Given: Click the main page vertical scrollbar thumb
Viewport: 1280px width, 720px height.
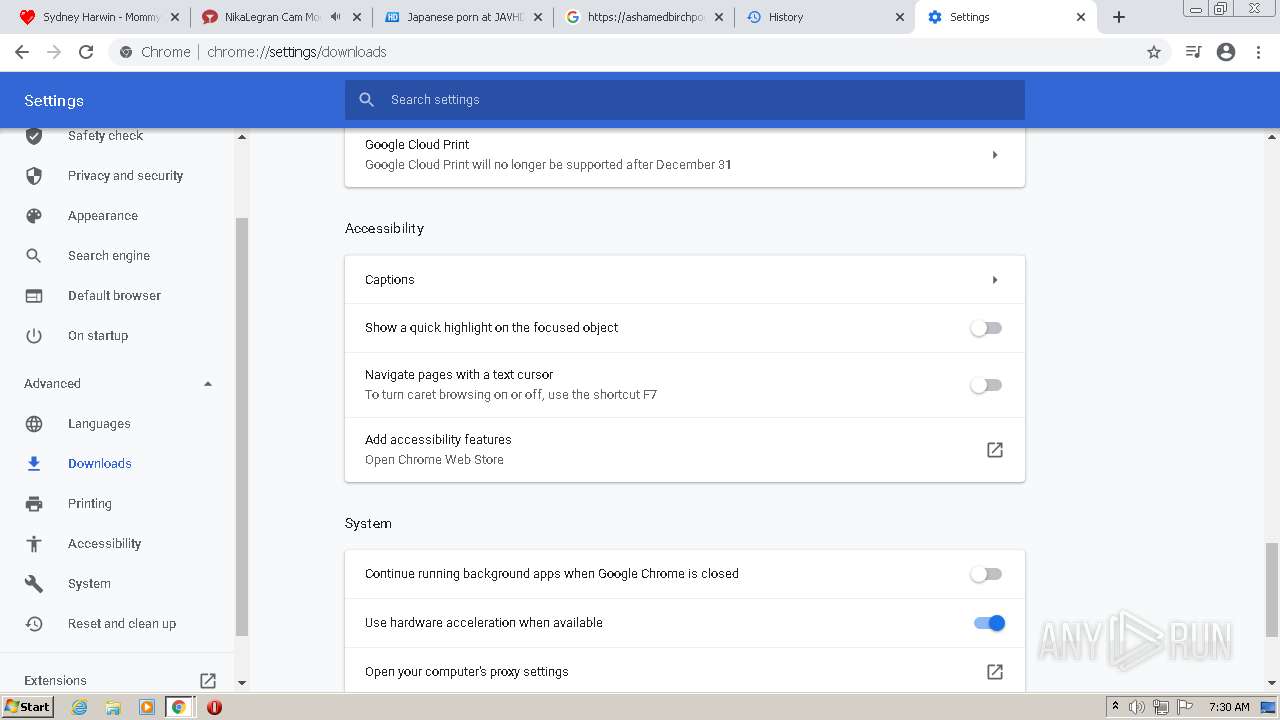Looking at the screenshot, I should [1272, 590].
